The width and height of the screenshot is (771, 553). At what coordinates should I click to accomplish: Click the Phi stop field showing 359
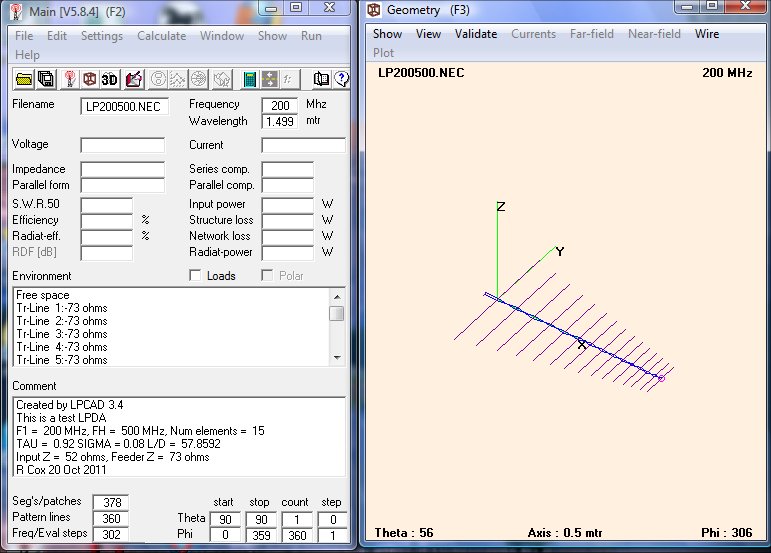click(x=261, y=535)
